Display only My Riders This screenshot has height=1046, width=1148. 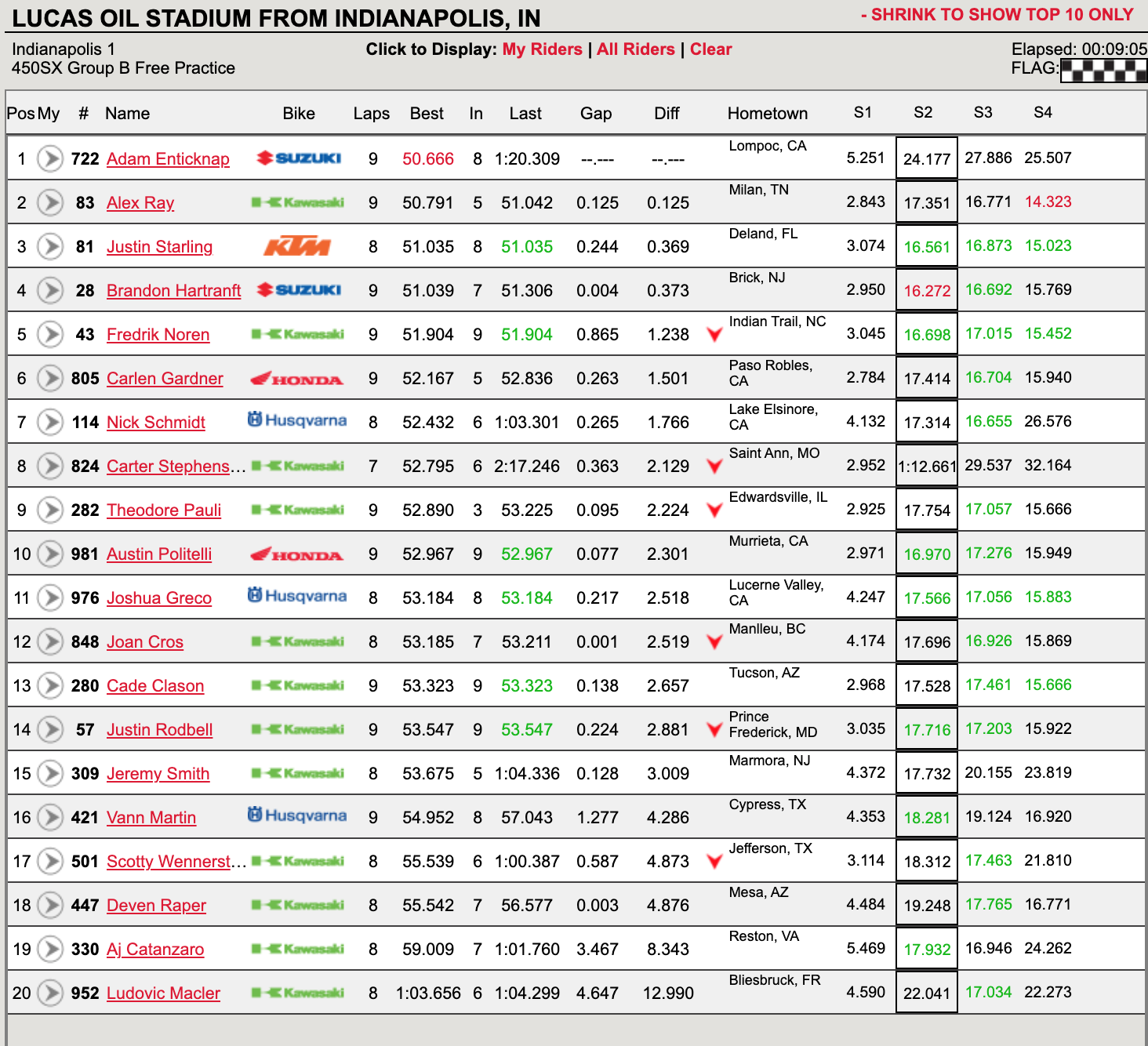[542, 49]
